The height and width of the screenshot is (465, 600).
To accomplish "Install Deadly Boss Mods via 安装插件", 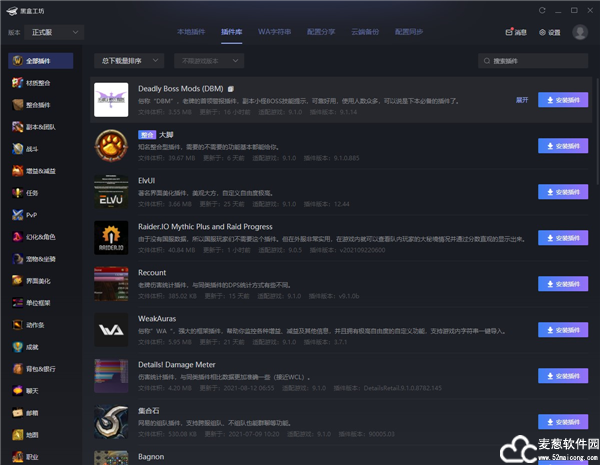I will point(563,100).
